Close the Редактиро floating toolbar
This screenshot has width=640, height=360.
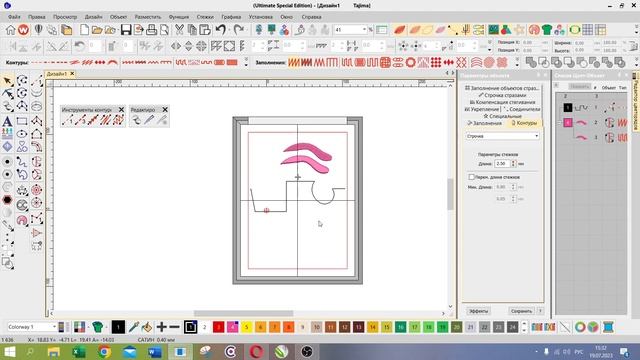pos(165,109)
